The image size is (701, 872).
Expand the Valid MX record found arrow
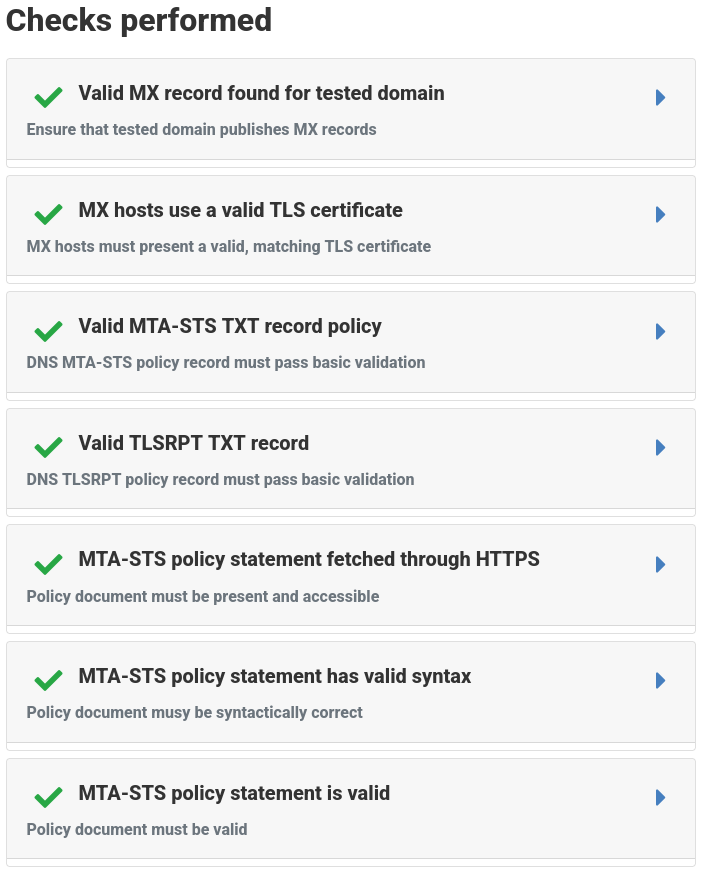pos(660,97)
